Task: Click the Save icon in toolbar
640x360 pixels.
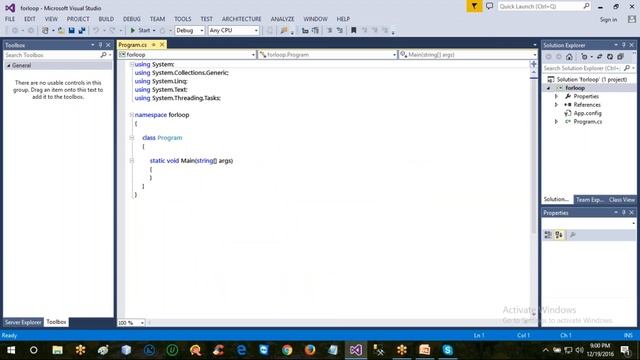Action: pos(71,31)
